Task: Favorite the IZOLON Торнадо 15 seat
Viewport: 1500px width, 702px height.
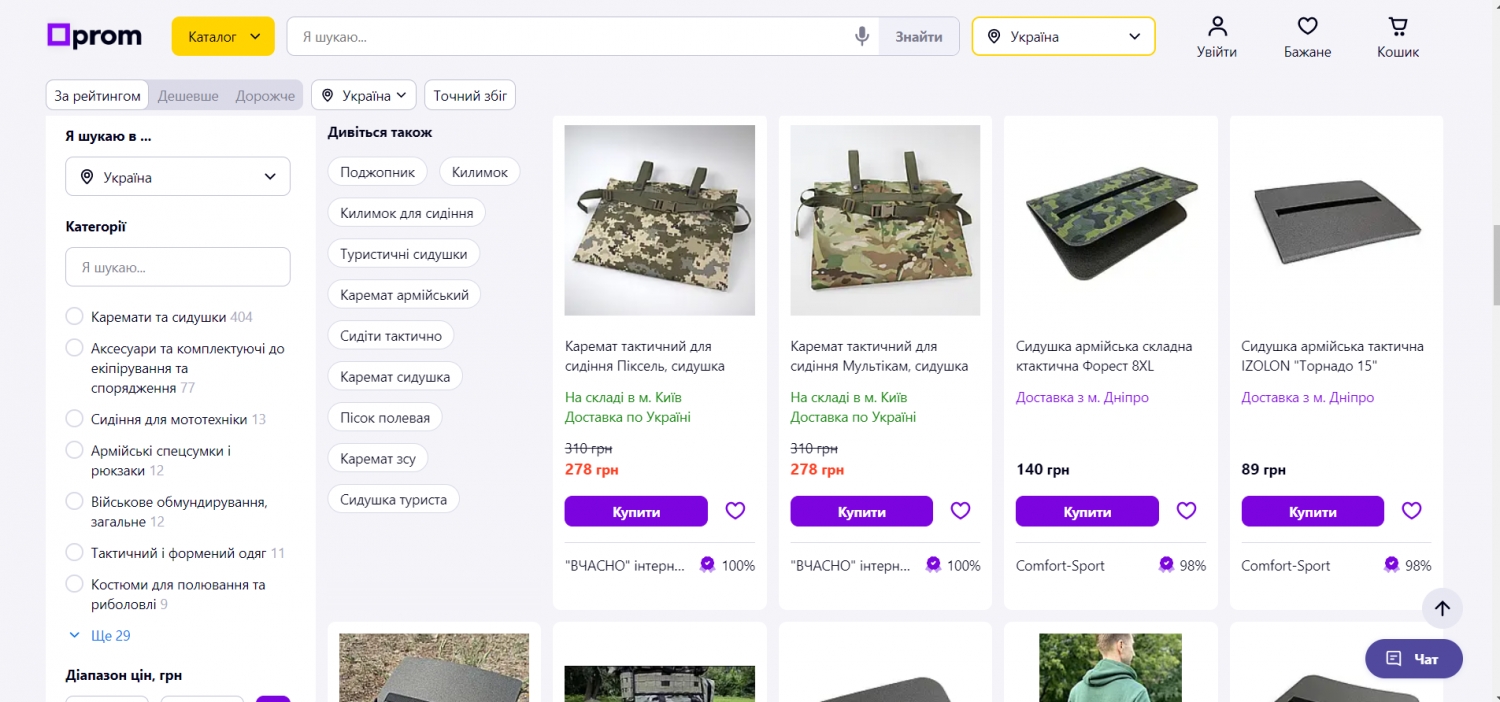Action: (1411, 511)
